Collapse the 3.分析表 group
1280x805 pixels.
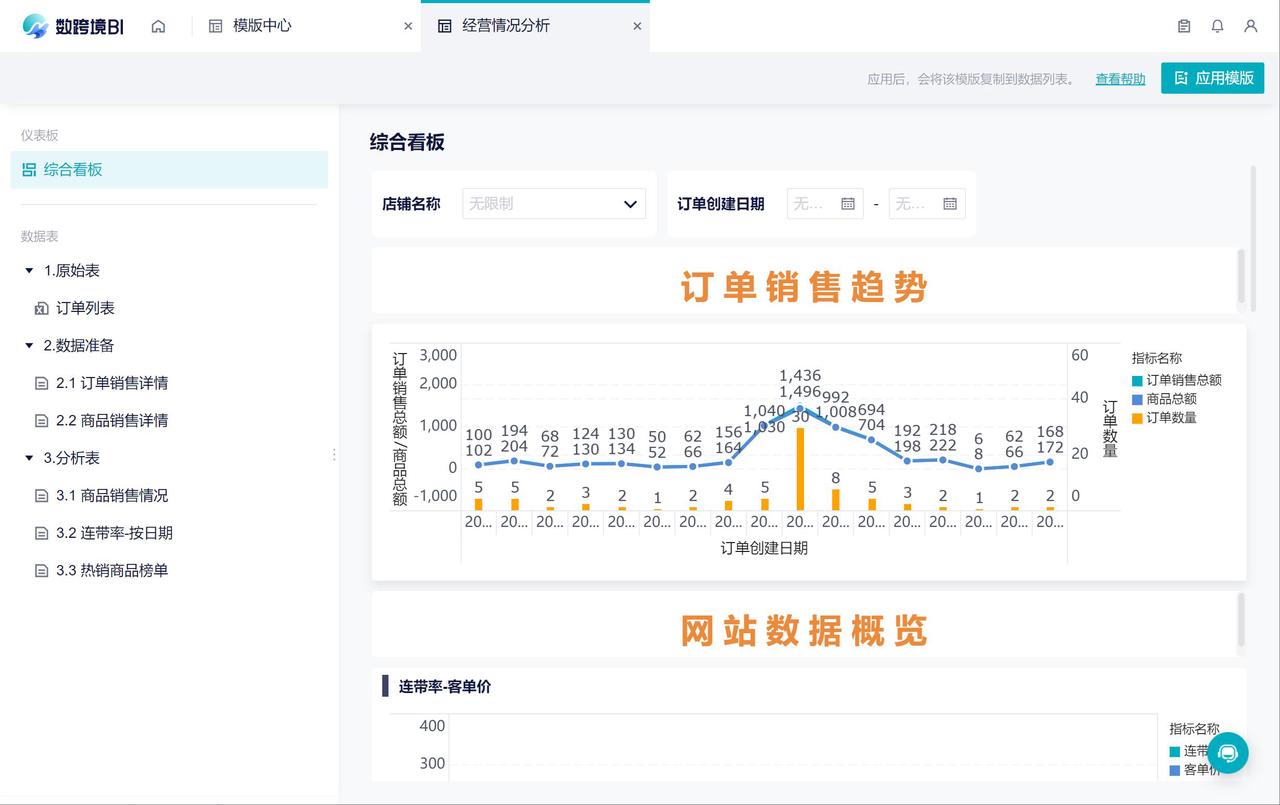coord(29,458)
